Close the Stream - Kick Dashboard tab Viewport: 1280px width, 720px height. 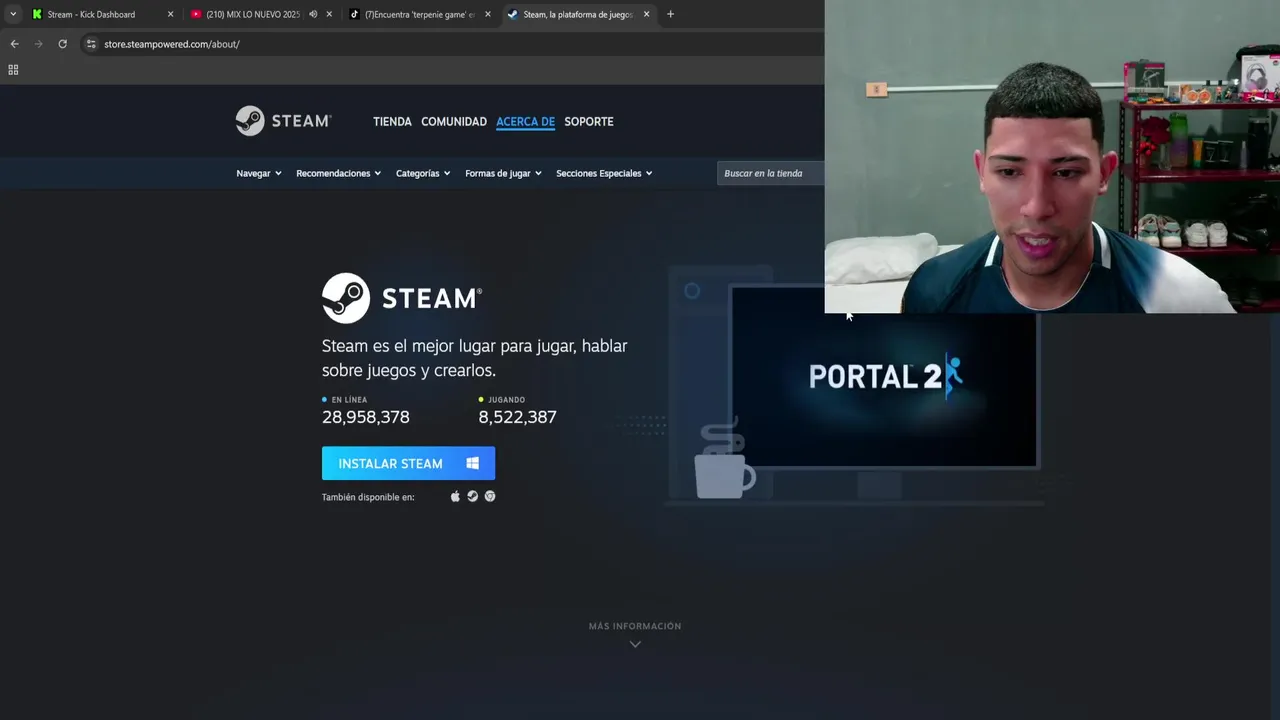pos(170,14)
